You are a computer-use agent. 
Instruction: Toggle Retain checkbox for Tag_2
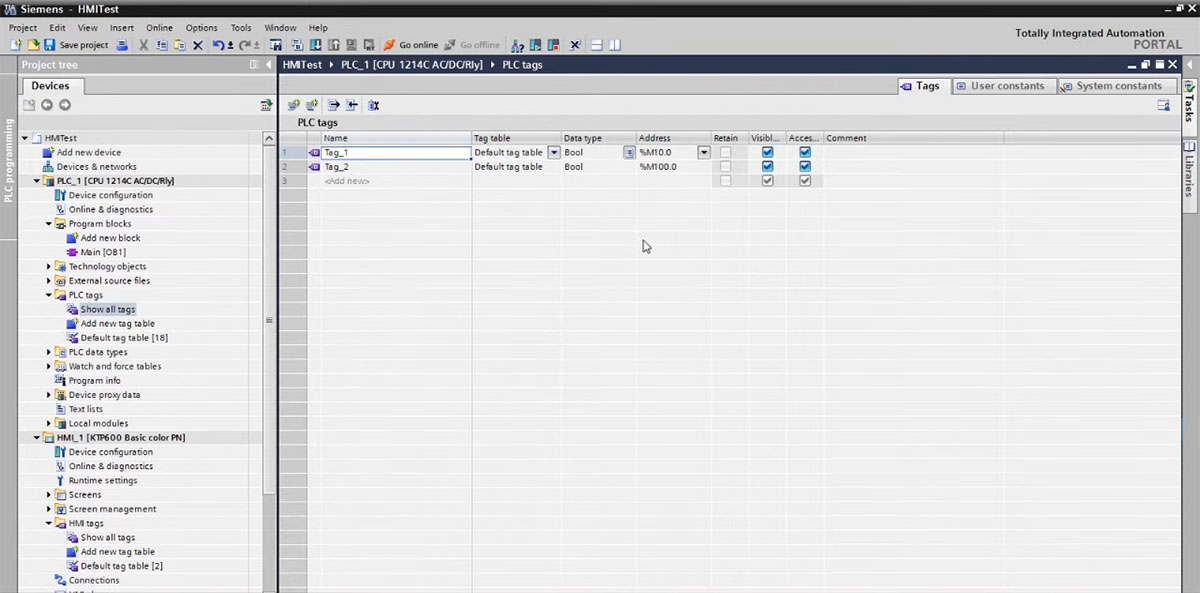pyautogui.click(x=726, y=167)
